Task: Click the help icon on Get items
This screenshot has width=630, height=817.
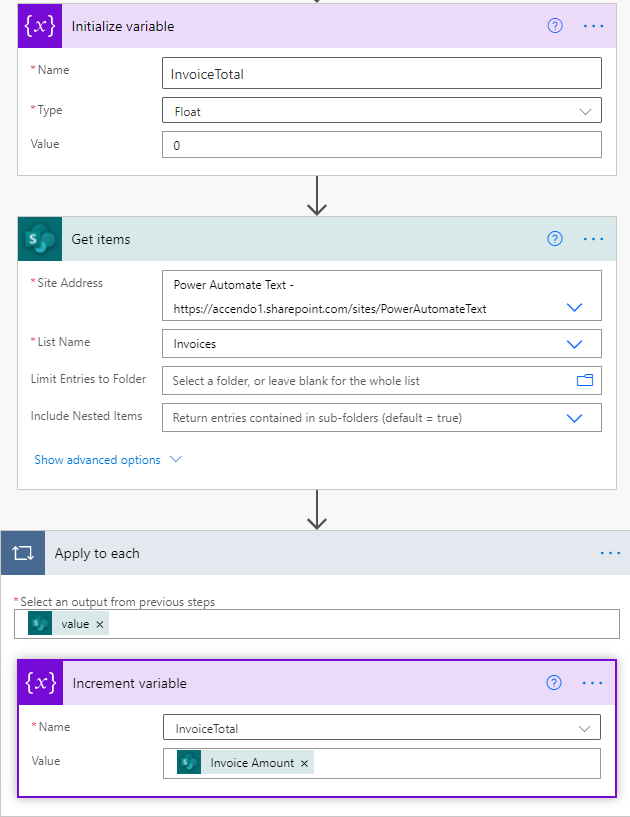Action: (x=555, y=238)
